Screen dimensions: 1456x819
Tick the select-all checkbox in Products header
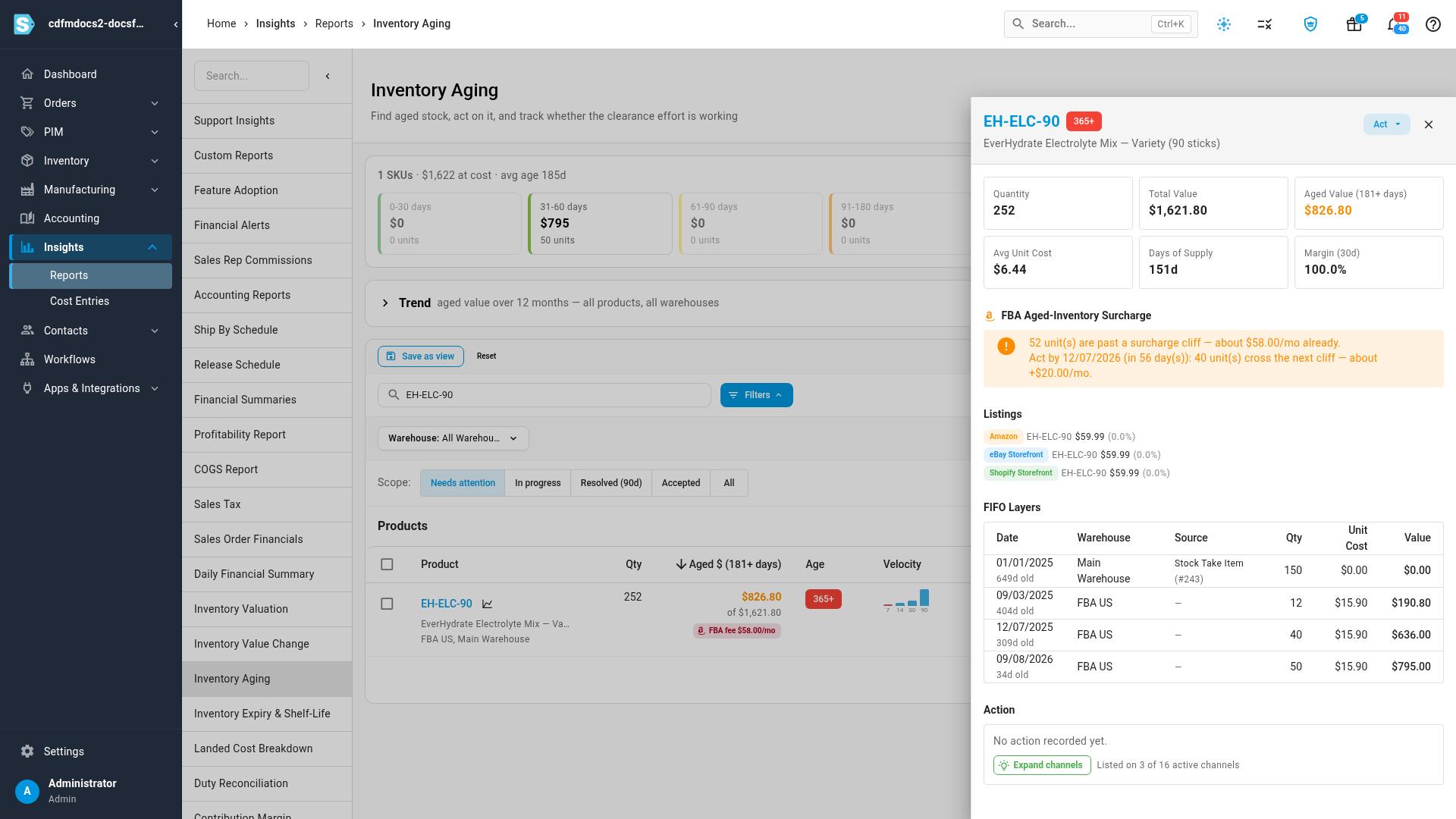(x=387, y=564)
